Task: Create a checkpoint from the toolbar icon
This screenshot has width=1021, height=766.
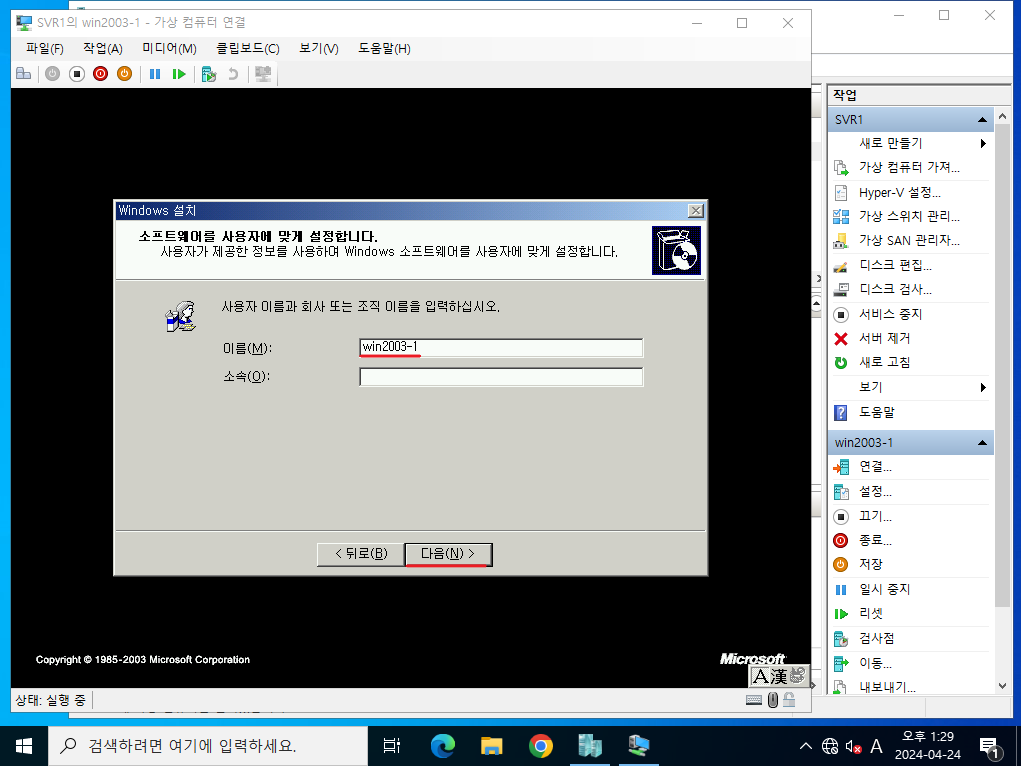Action: [209, 74]
